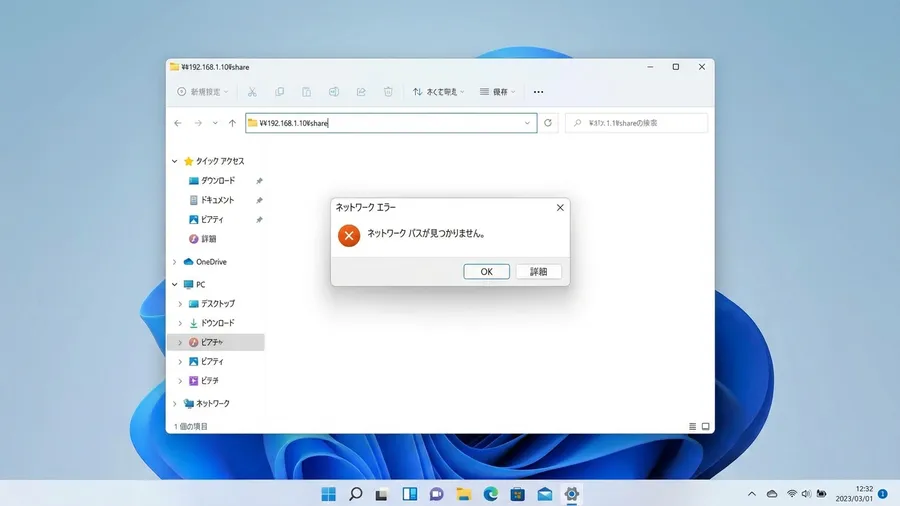This screenshot has height=506, width=900.
Task: Click the Delete trash can icon
Action: [x=388, y=92]
